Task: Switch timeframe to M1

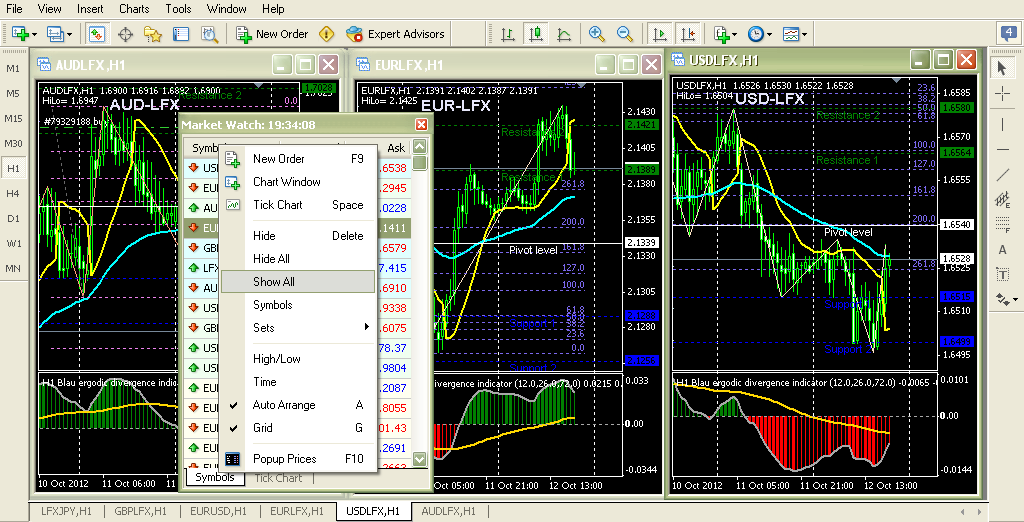Action: [x=13, y=68]
